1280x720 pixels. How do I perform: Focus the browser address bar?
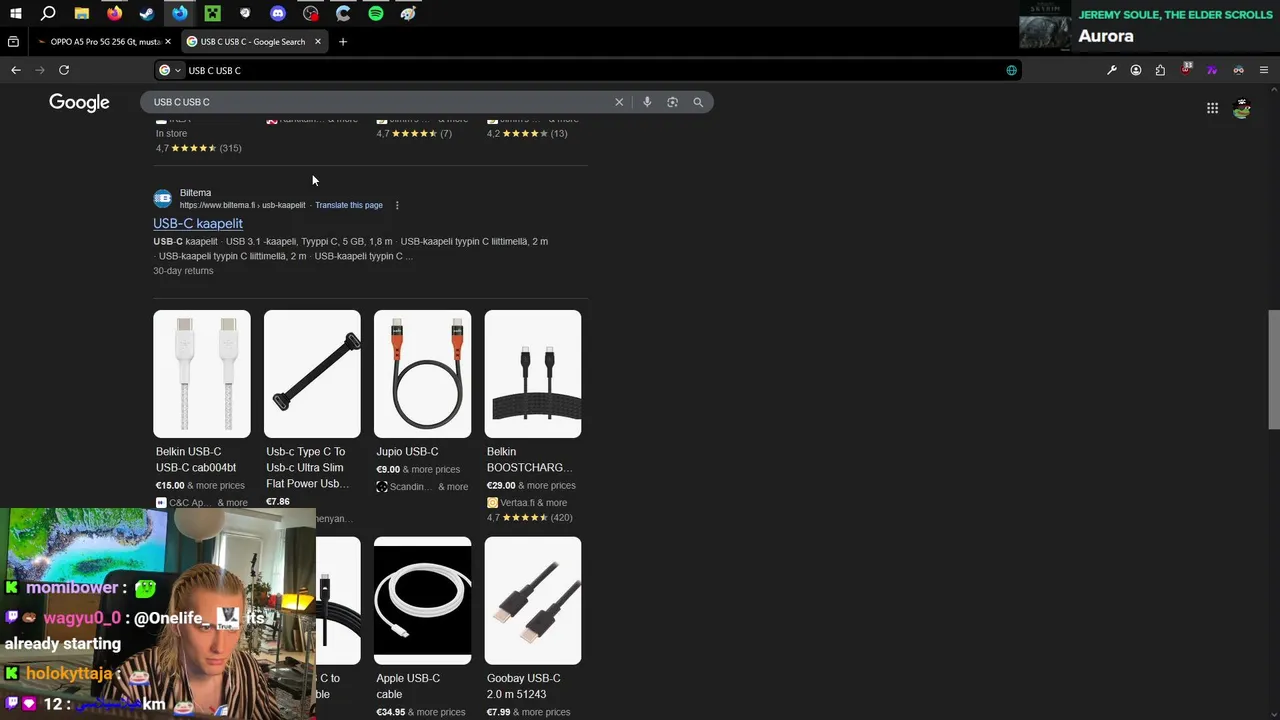click(x=590, y=70)
